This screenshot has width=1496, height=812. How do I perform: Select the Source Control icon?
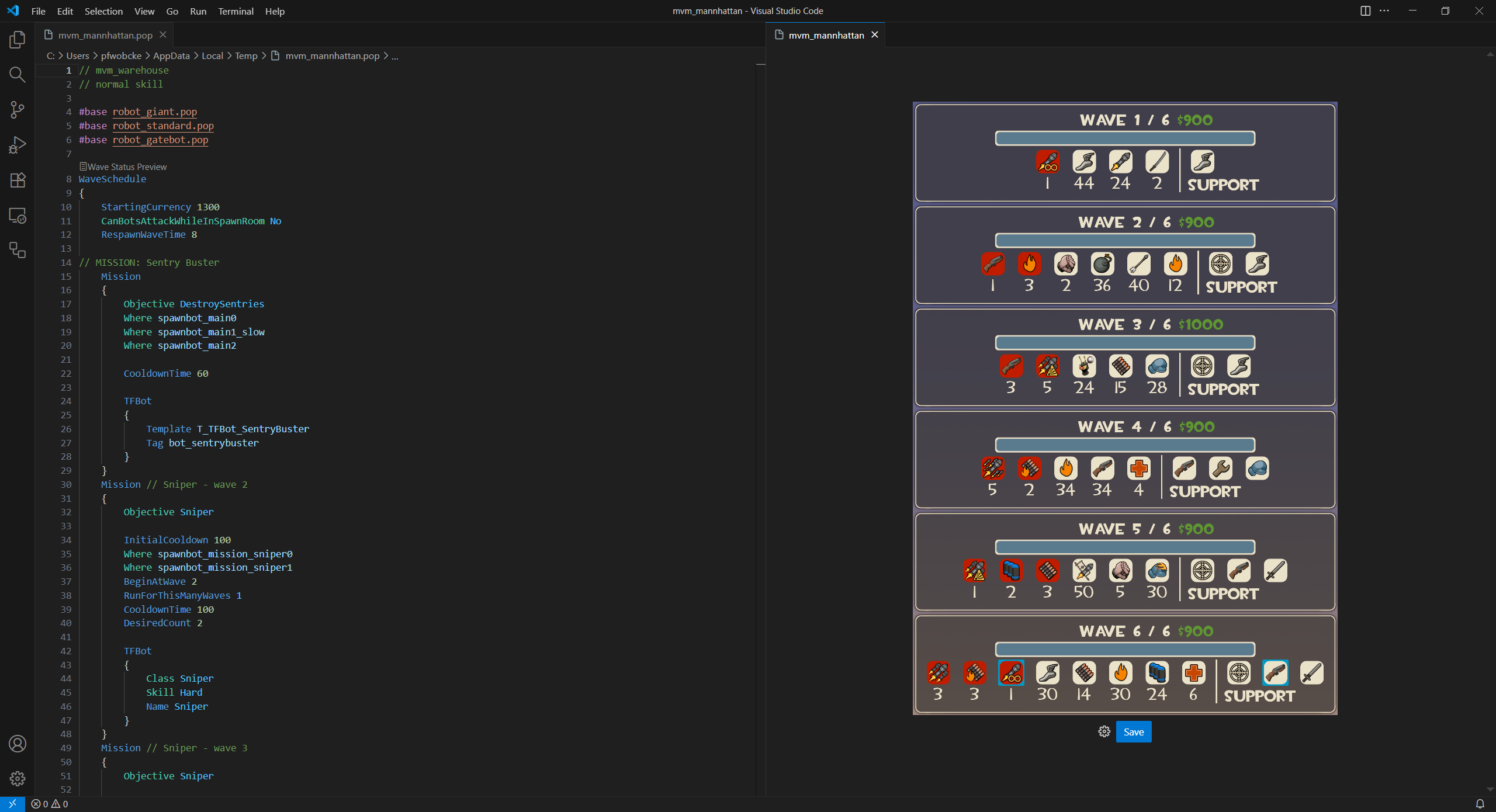tap(17, 109)
